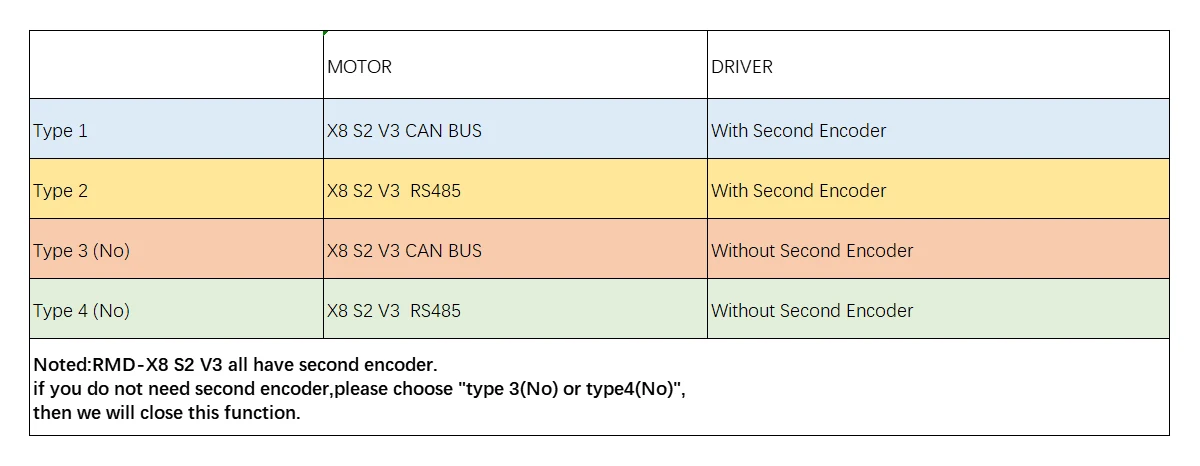Click the "then we will close this function" line

[167, 412]
